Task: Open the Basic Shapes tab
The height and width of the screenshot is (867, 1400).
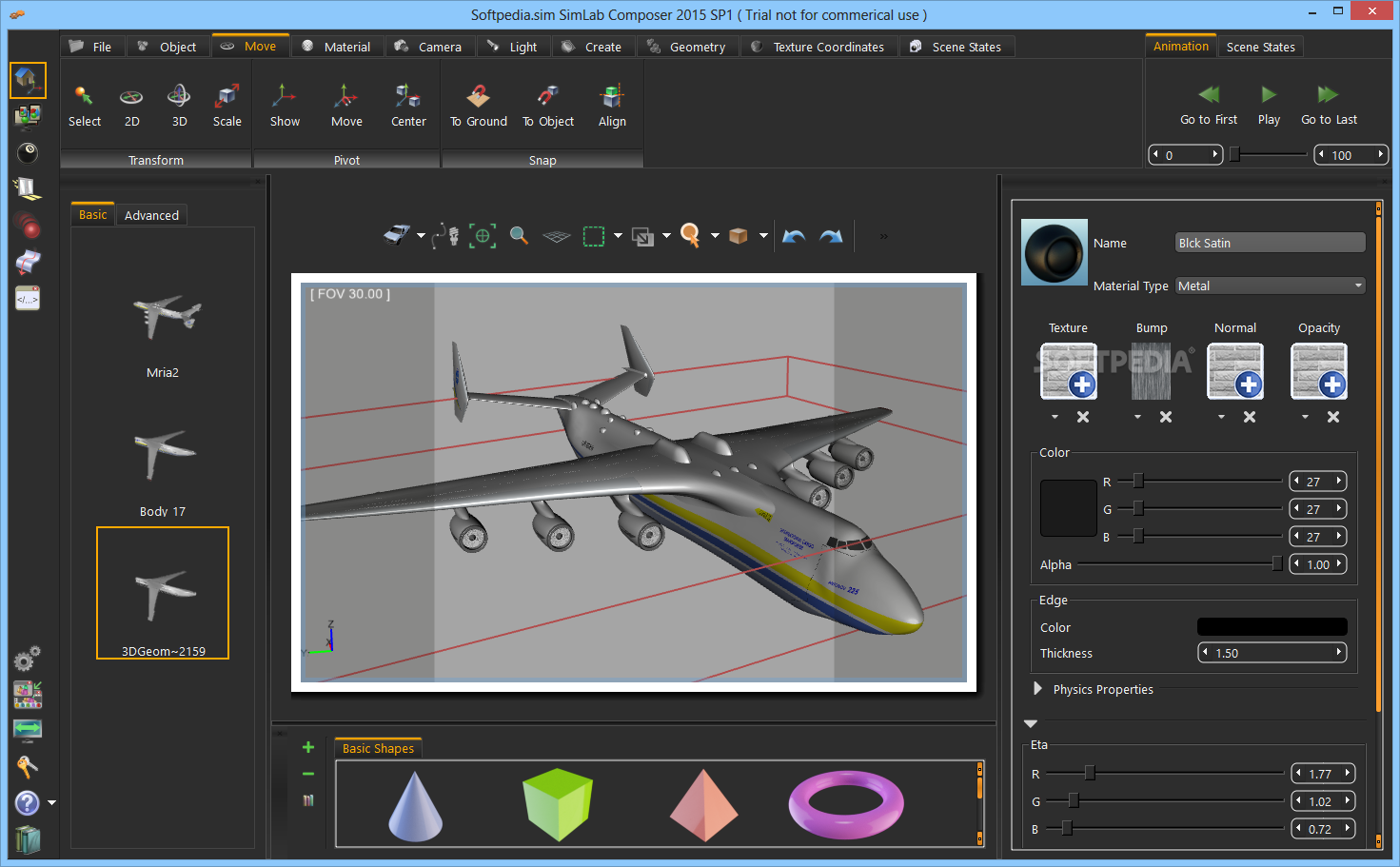Action: tap(378, 748)
